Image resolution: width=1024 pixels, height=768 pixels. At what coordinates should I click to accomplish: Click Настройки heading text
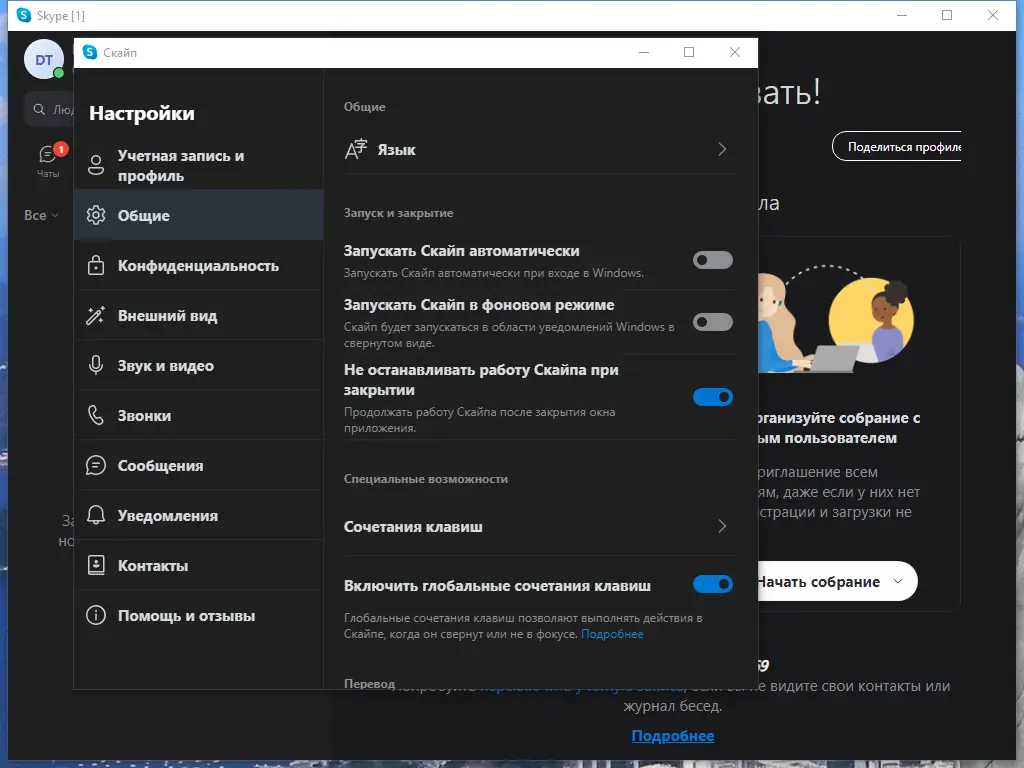pos(142,113)
